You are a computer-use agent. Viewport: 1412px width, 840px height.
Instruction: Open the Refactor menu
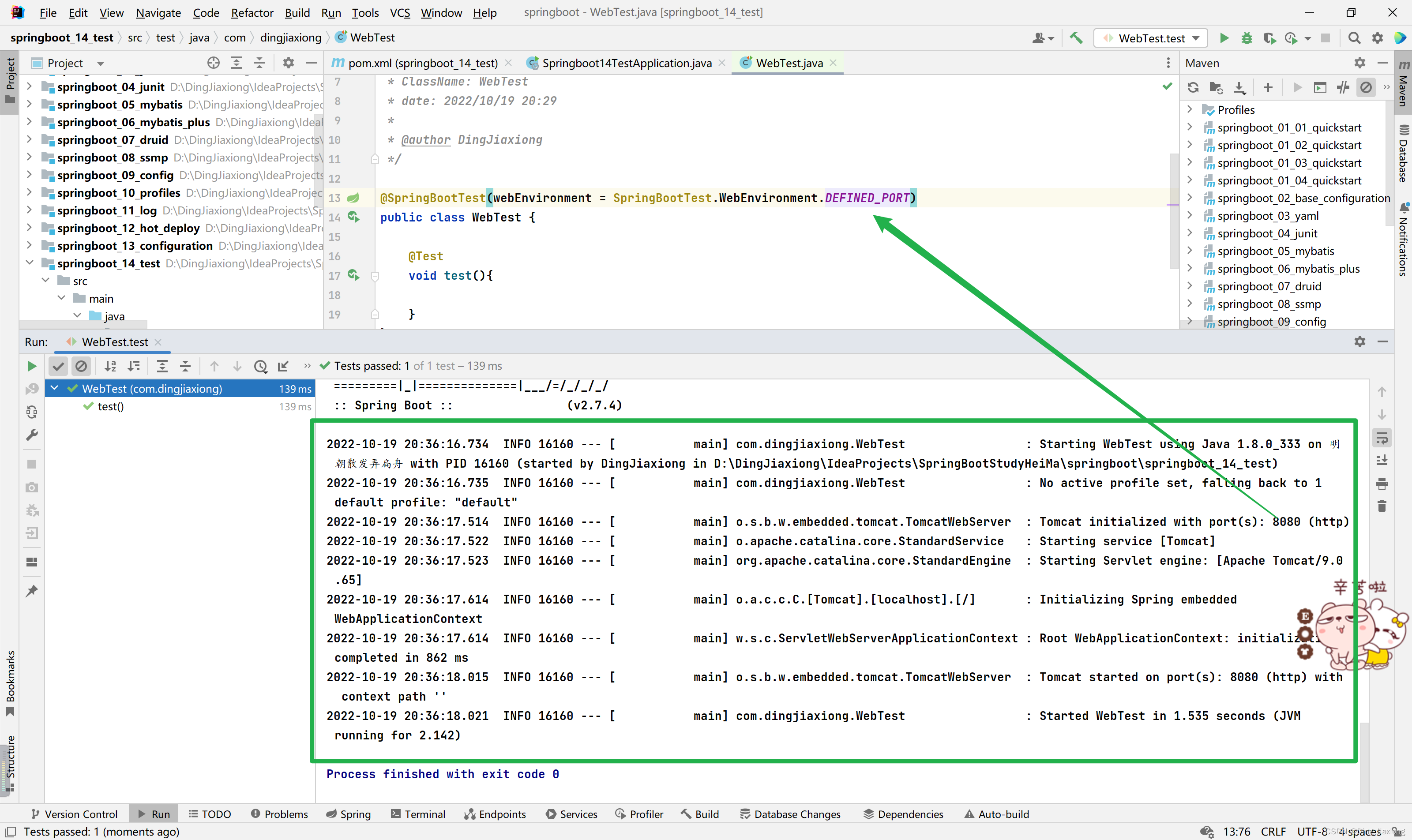click(252, 12)
